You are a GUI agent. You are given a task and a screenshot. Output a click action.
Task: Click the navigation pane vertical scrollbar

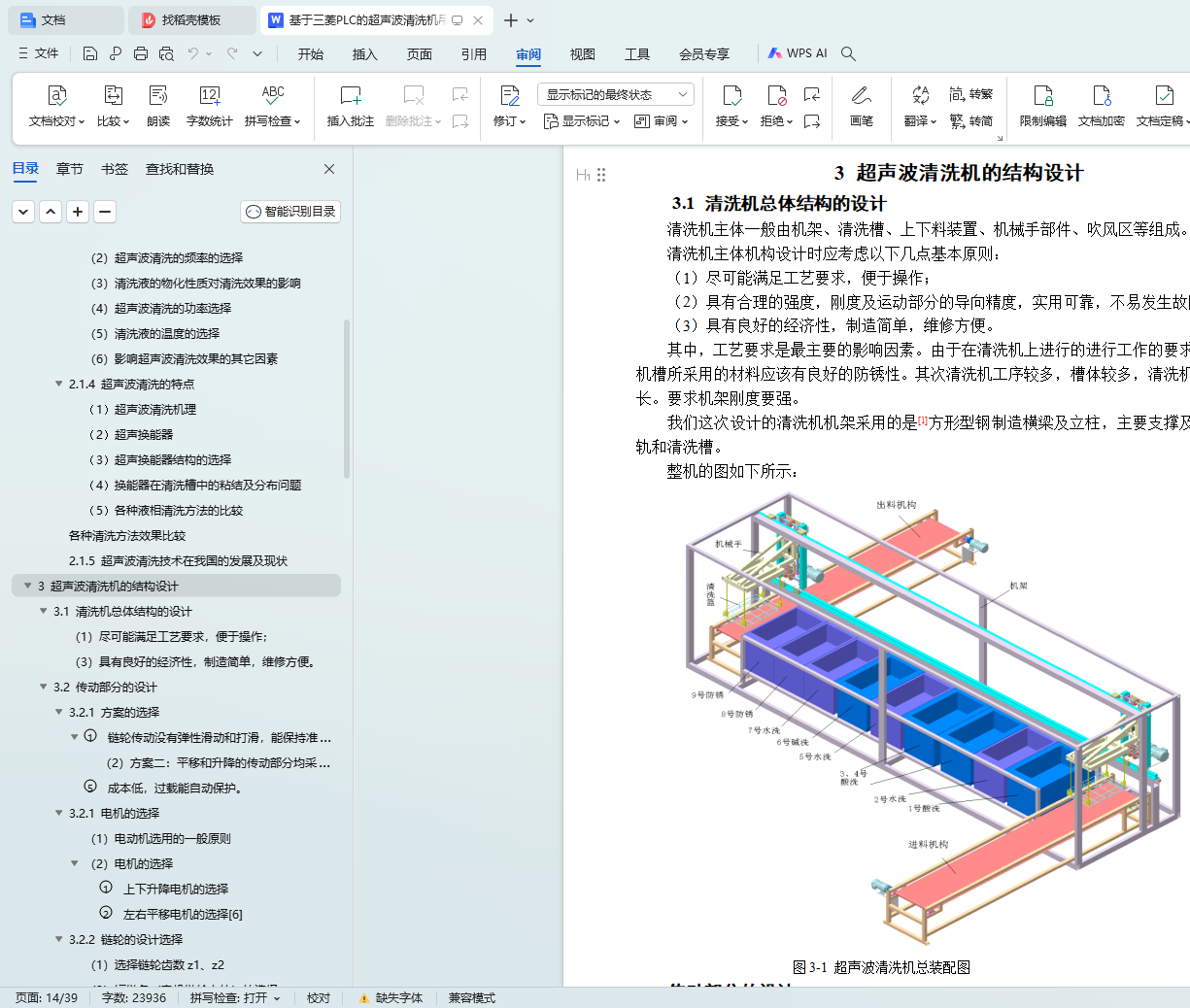pyautogui.click(x=347, y=398)
